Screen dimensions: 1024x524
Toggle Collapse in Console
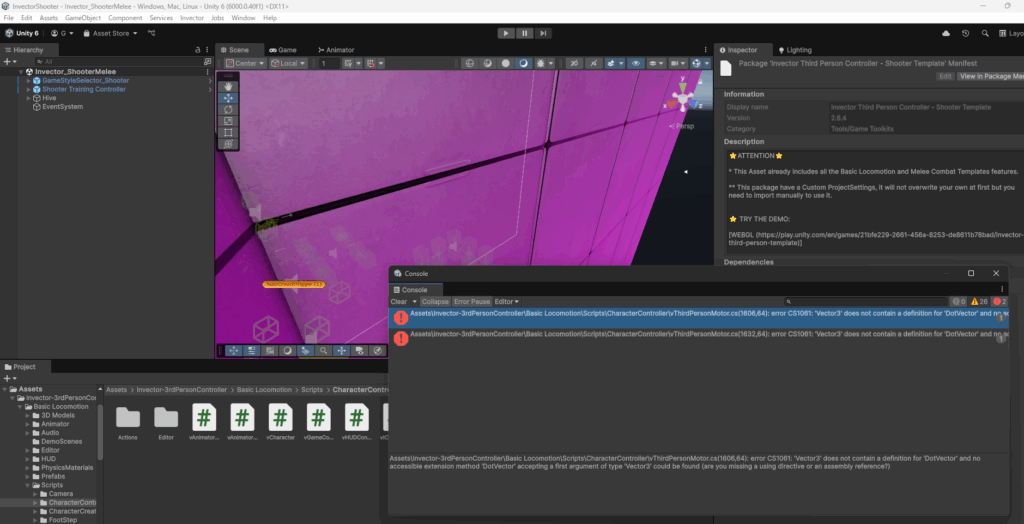435,302
